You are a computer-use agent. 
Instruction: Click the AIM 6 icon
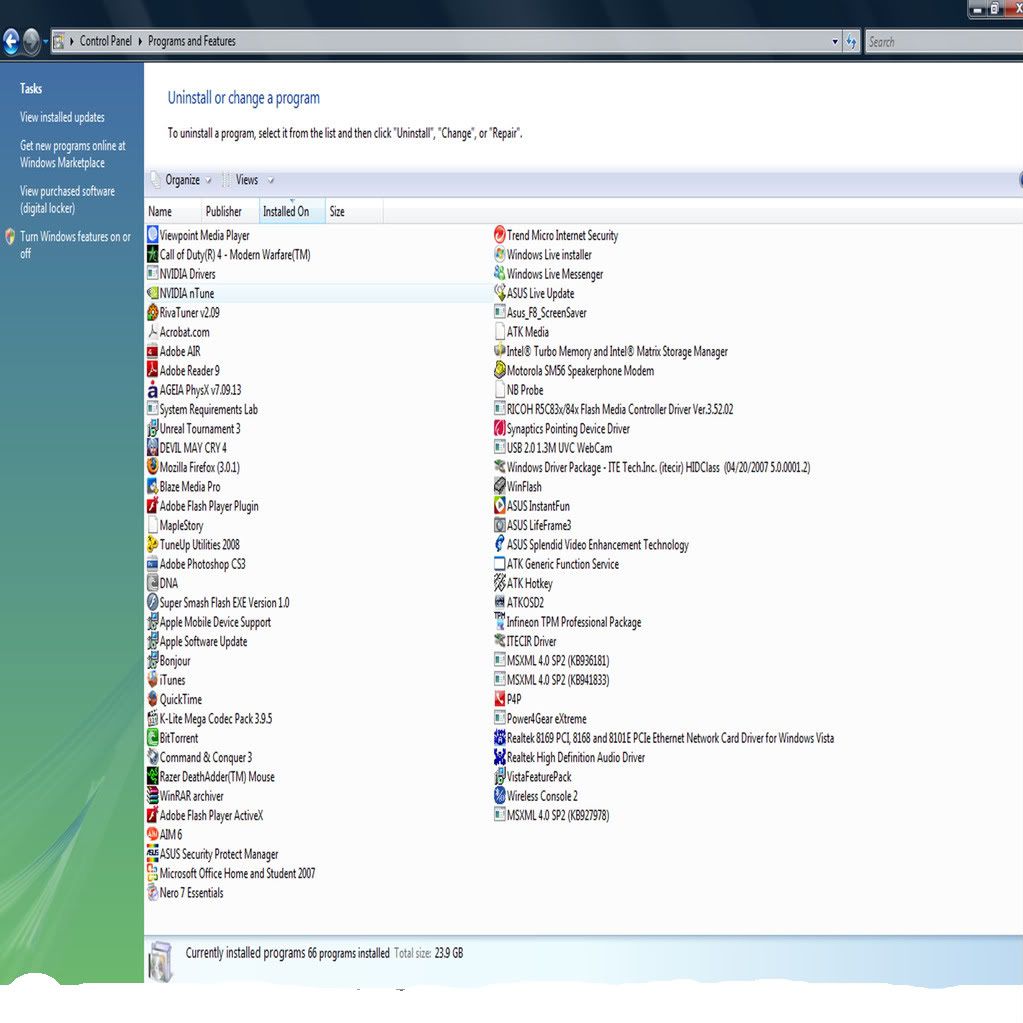[153, 834]
